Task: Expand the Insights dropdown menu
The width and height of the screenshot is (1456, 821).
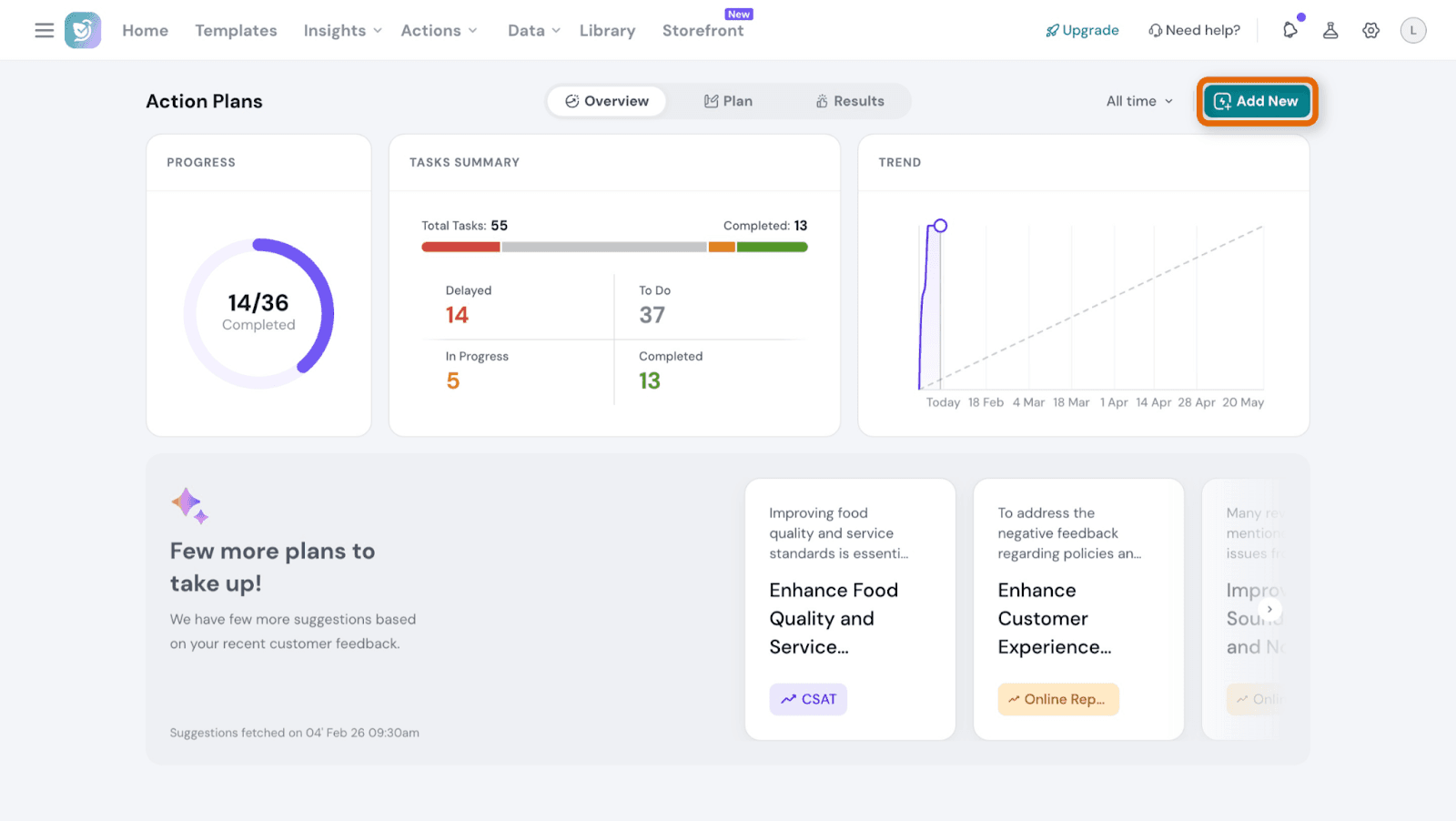Action: 342,30
